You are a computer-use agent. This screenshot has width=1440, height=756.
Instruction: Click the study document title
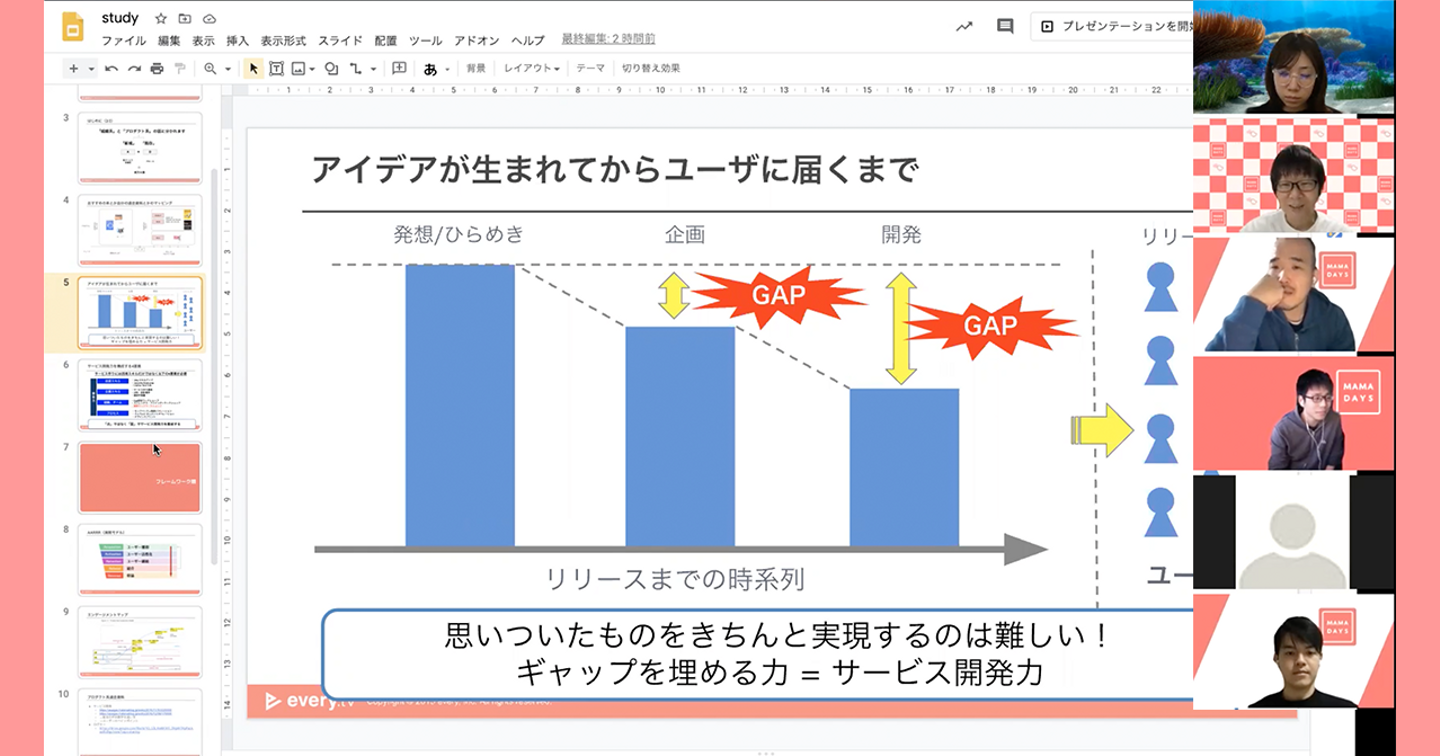(x=120, y=18)
